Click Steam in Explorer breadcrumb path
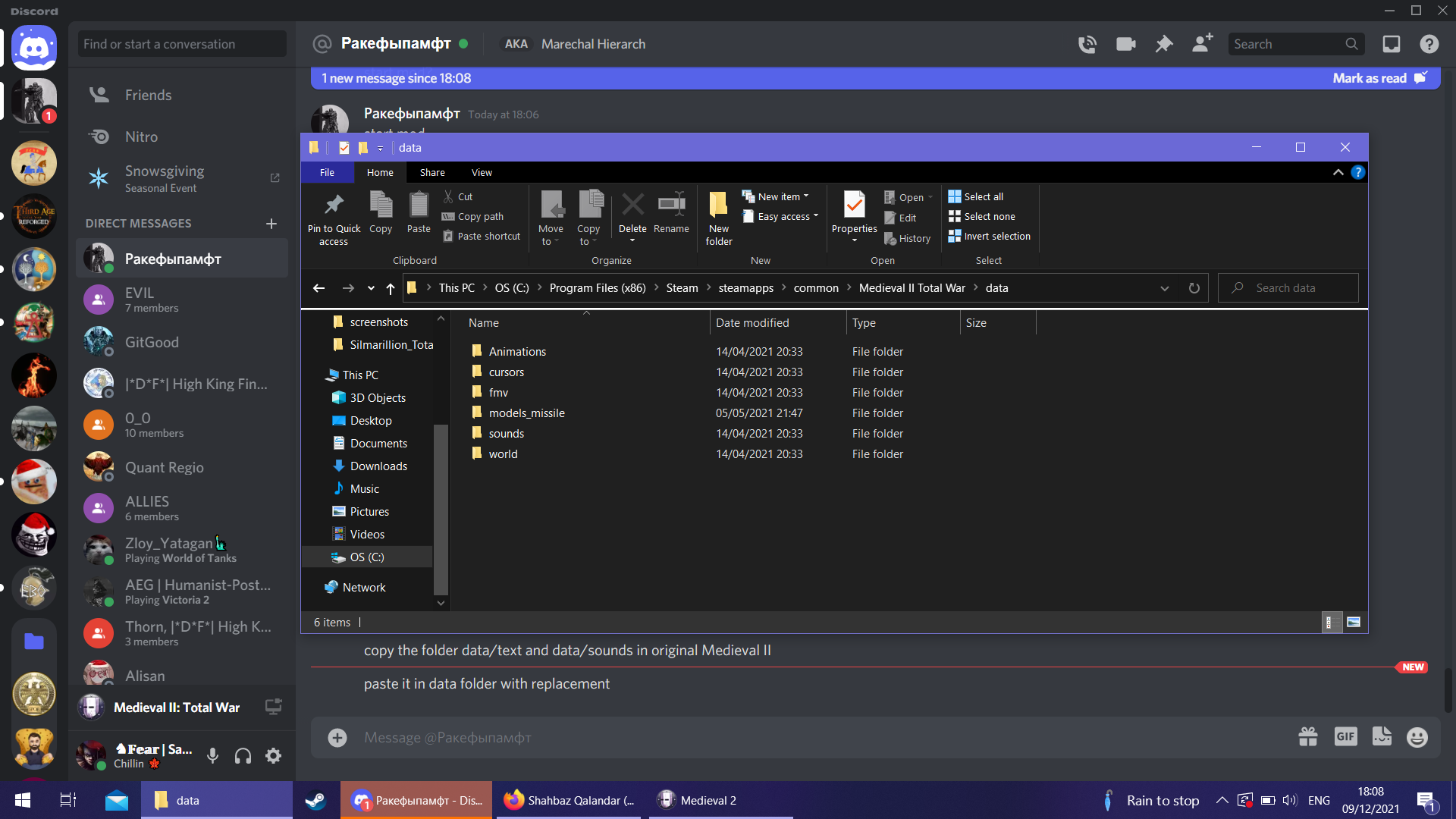The height and width of the screenshot is (819, 1456). (x=682, y=288)
